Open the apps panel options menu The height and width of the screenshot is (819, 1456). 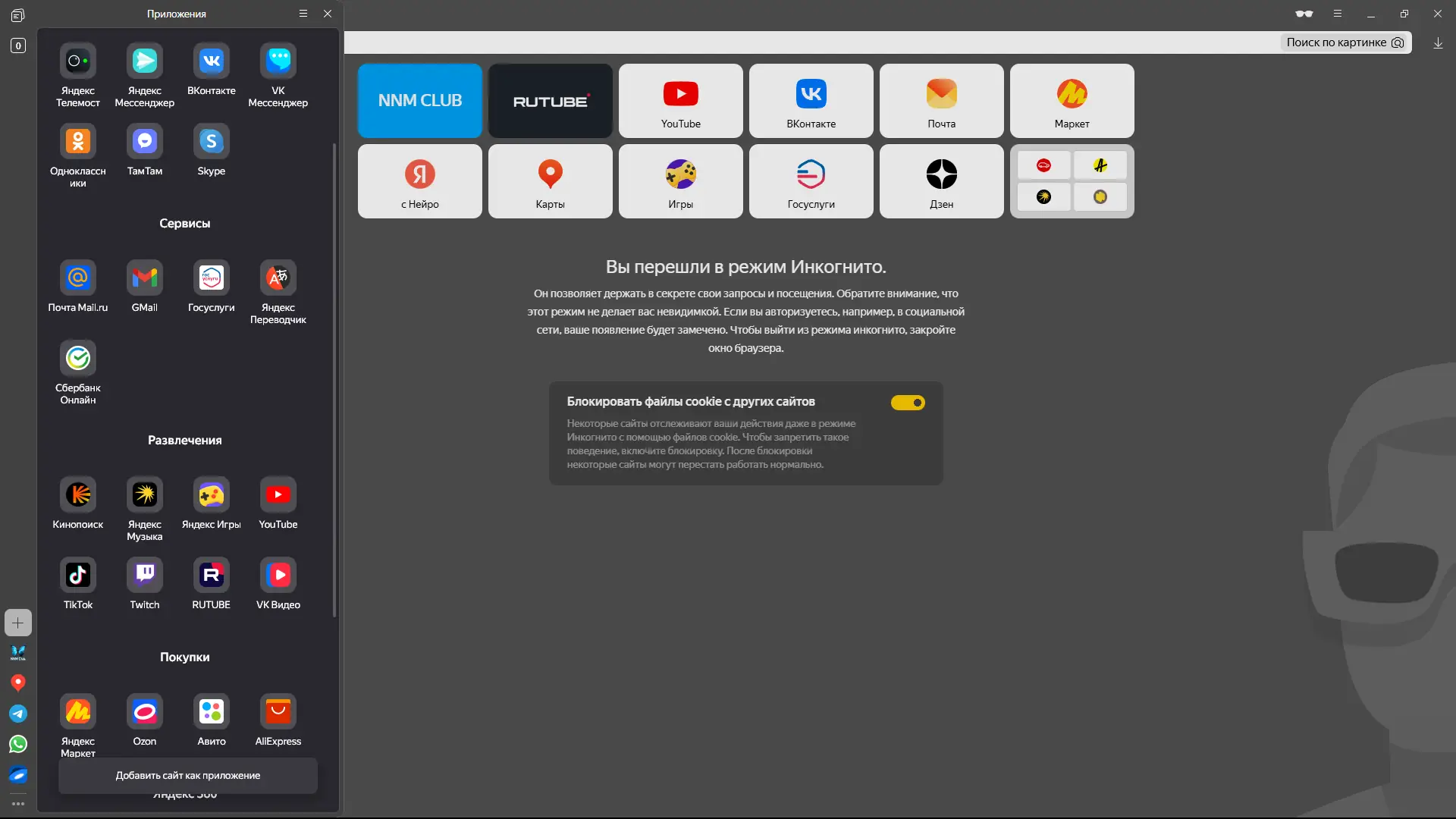(x=303, y=14)
